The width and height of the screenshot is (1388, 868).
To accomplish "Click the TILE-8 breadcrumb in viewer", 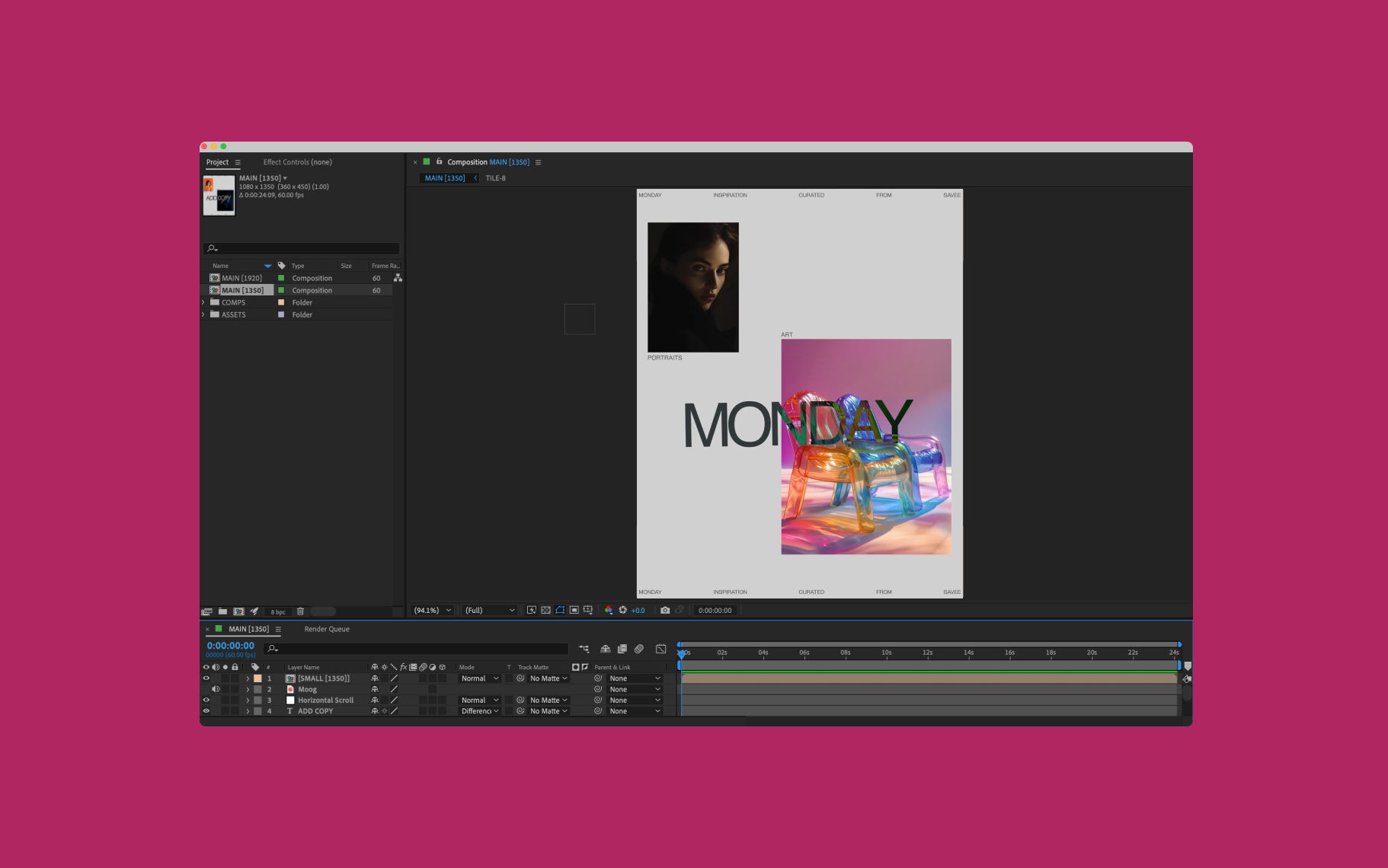I will tap(495, 178).
